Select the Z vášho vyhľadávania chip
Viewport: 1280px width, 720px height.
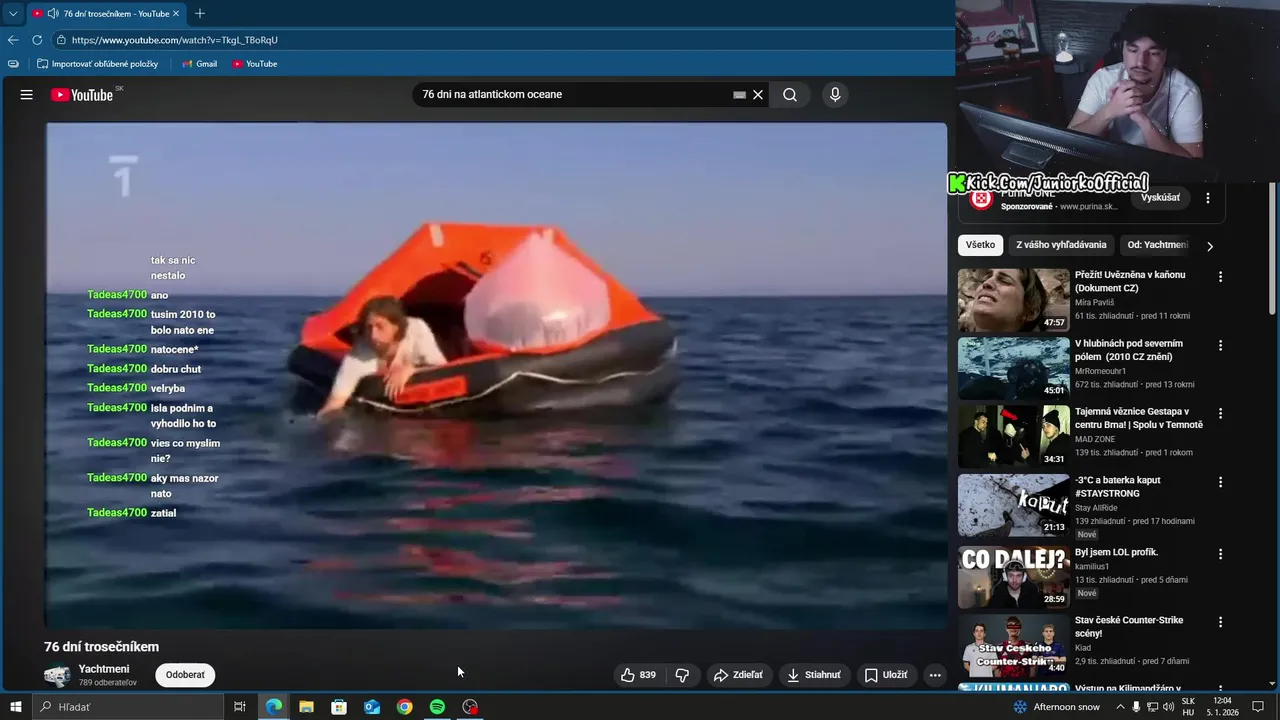1061,245
